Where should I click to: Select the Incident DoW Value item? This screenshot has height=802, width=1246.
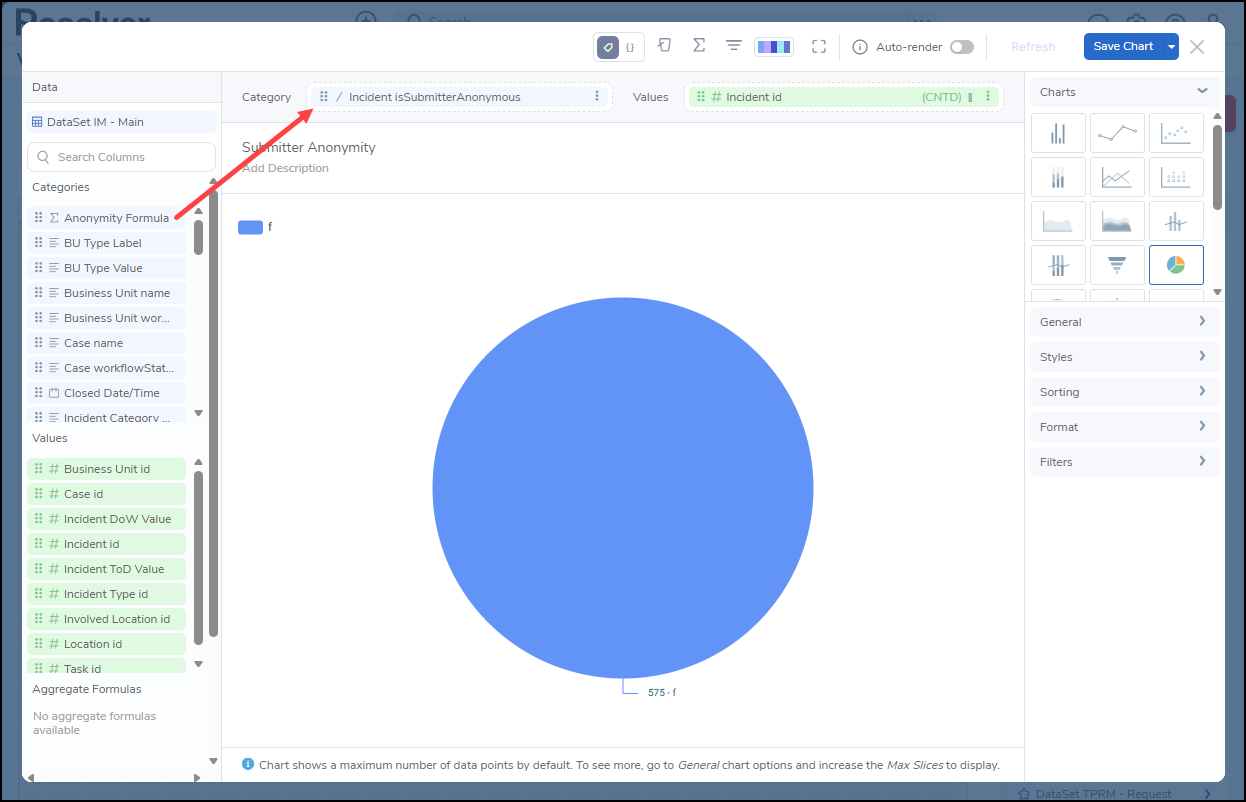tap(107, 519)
